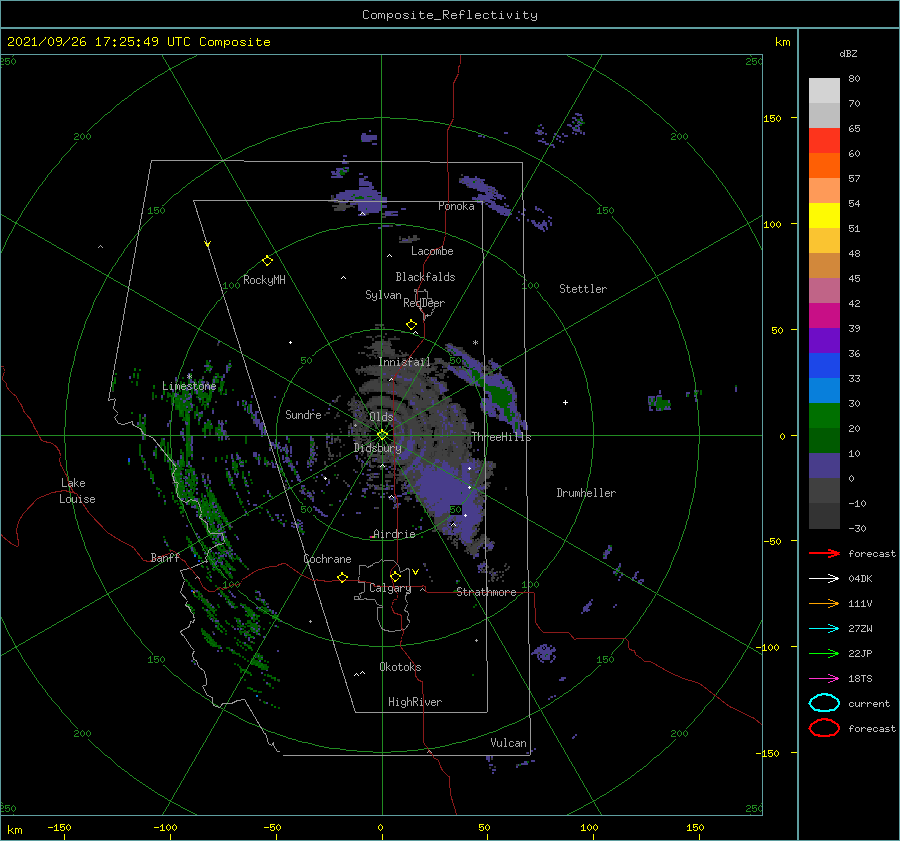Screen dimensions: 900x841
Task: Select the cyan 27ZW arrow icon
Action: tap(824, 629)
